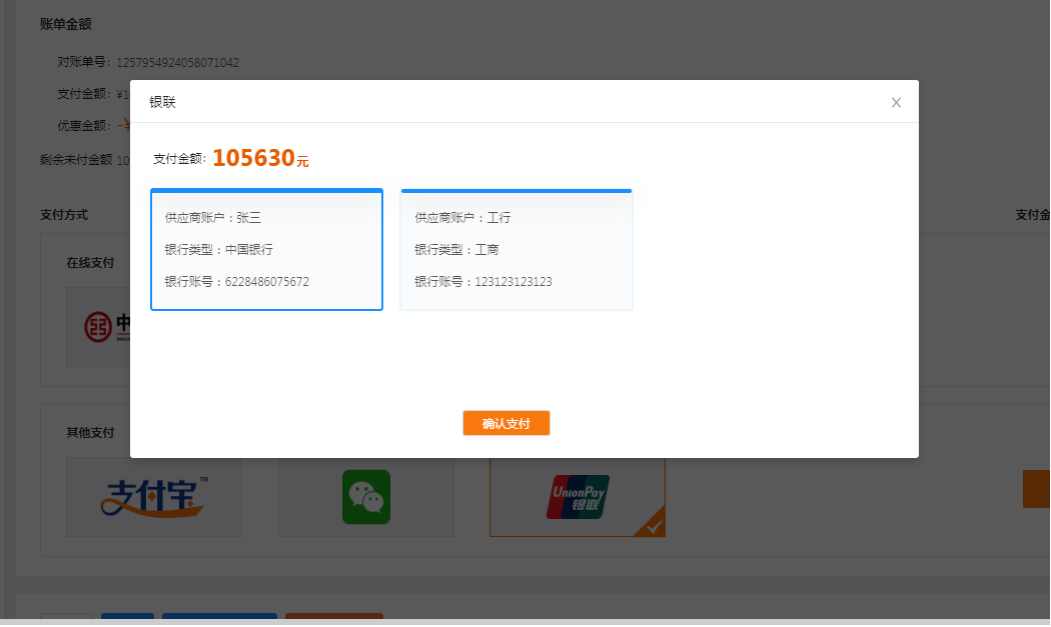Click bank account number 123123123123
The height and width of the screenshot is (627, 1051).
tap(513, 282)
